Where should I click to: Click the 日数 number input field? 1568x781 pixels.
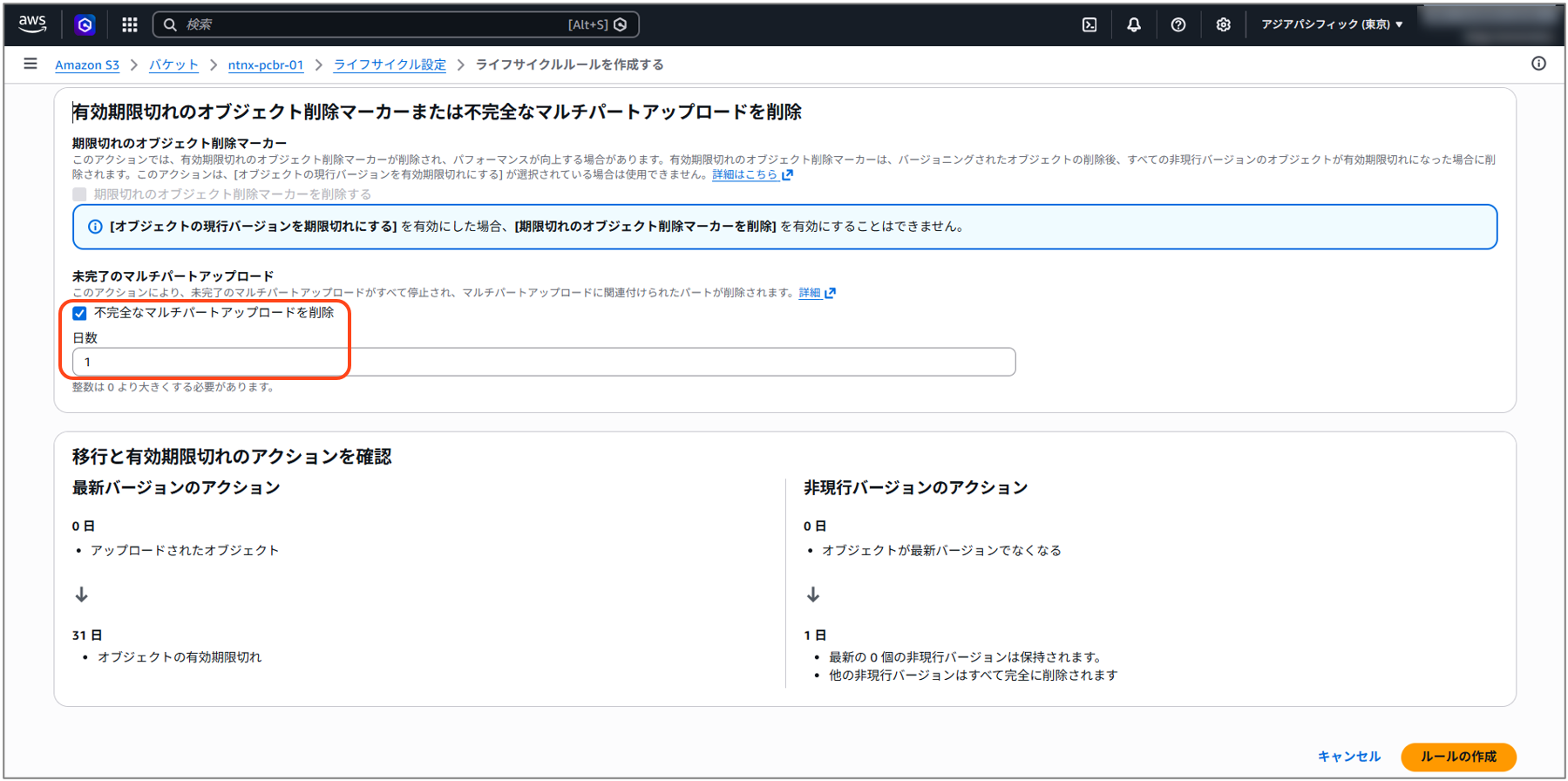click(x=544, y=362)
